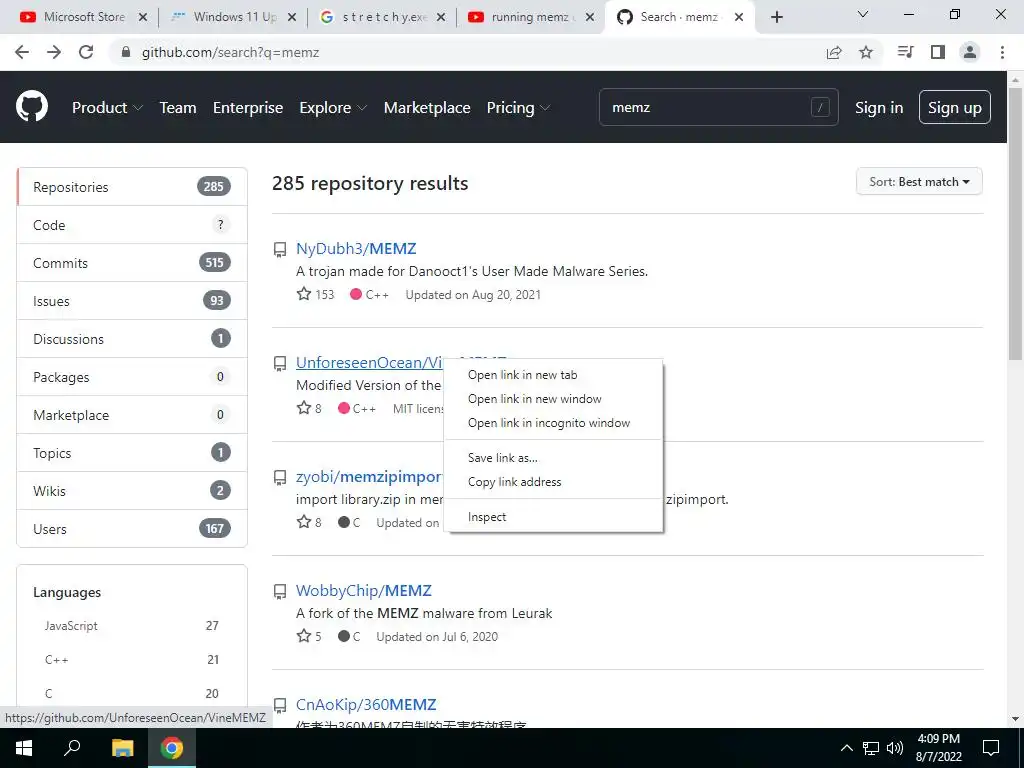The image size is (1024, 768).
Task: Toggle the browser side panel icon
Action: [x=938, y=52]
